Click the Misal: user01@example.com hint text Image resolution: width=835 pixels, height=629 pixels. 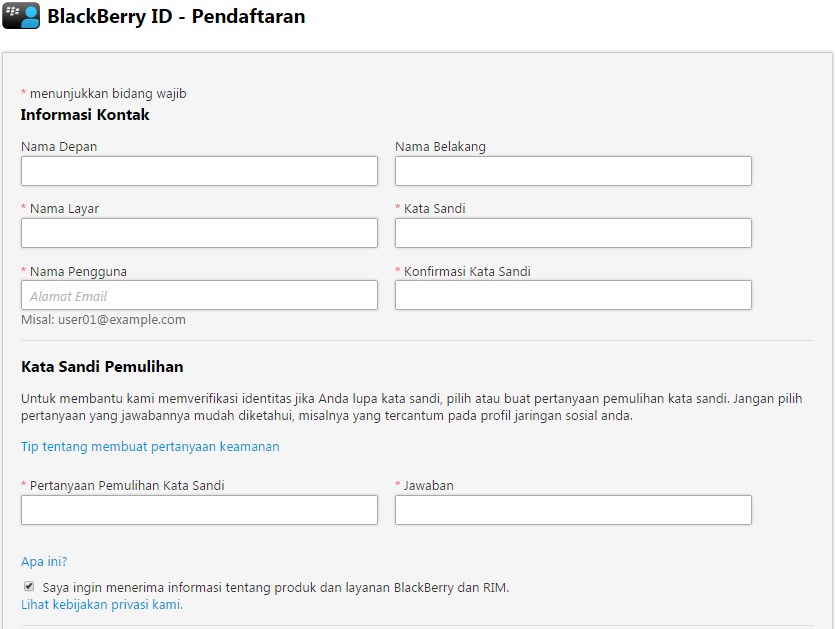point(103,320)
